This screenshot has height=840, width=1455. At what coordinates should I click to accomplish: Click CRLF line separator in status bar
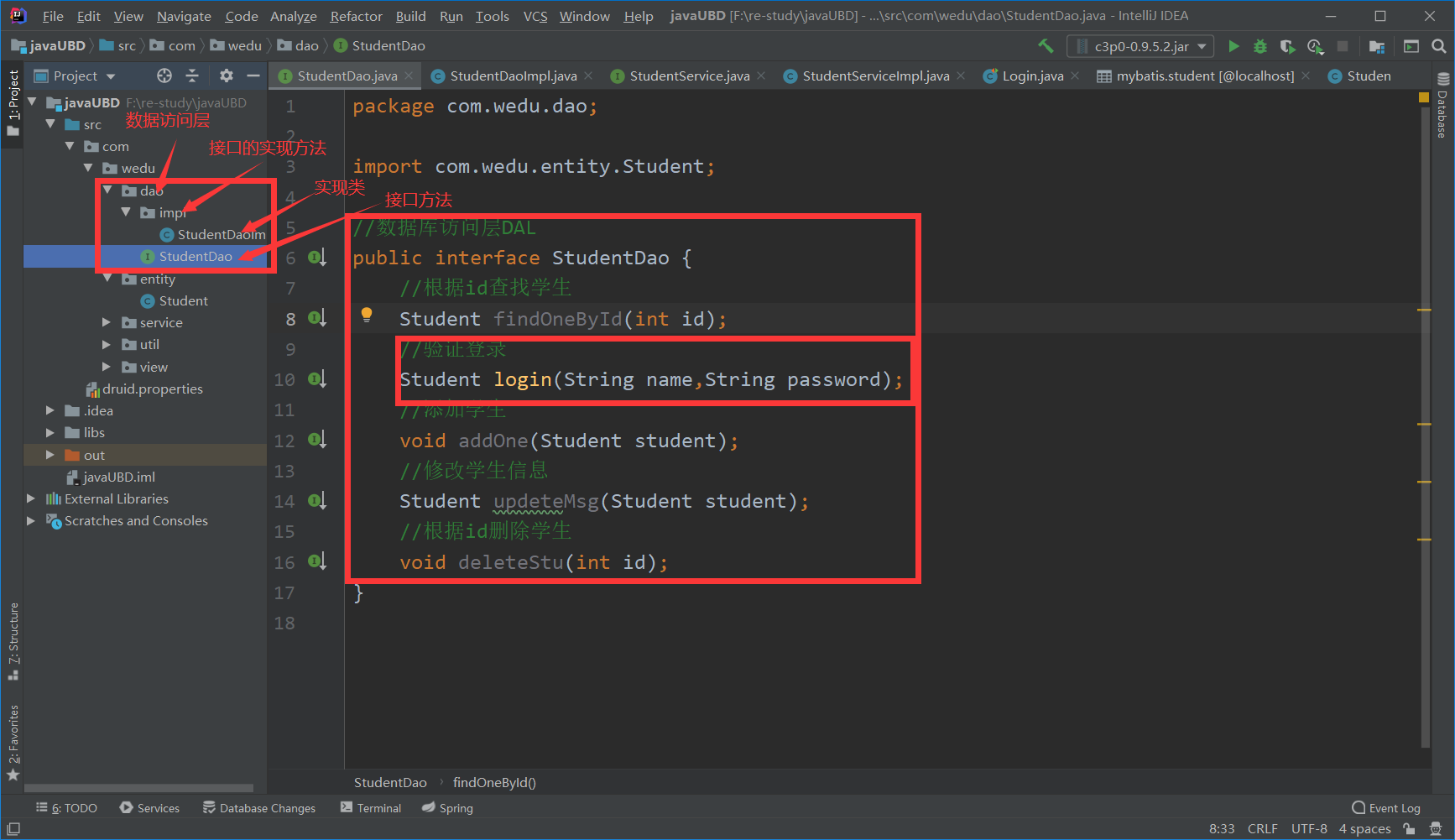(1262, 828)
